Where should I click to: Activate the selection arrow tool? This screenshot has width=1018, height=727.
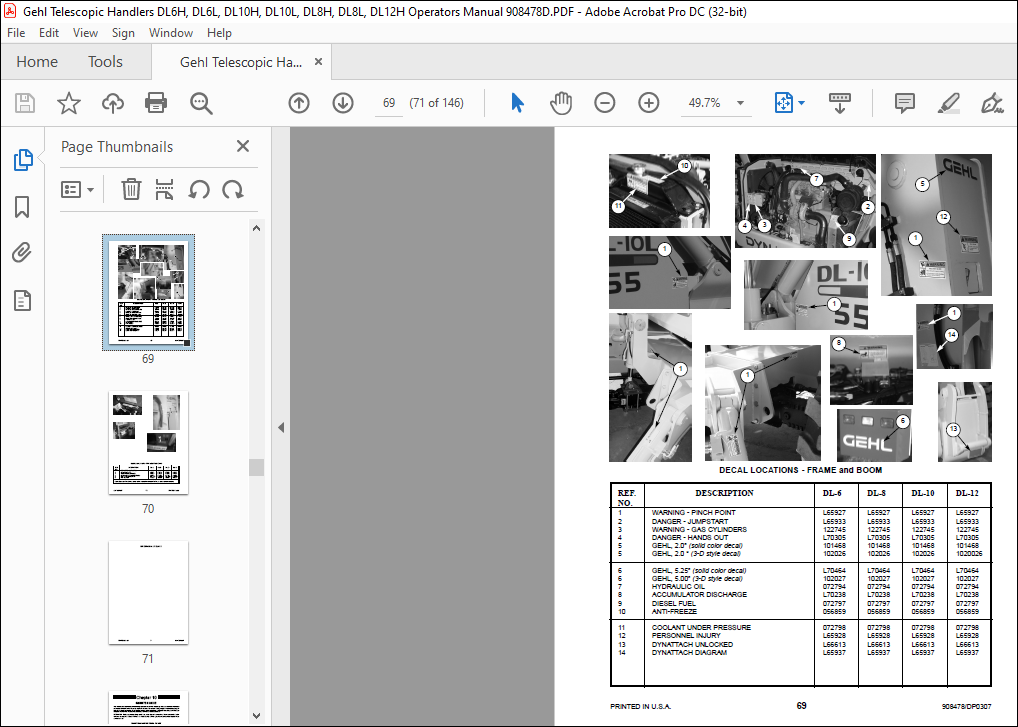coord(517,103)
